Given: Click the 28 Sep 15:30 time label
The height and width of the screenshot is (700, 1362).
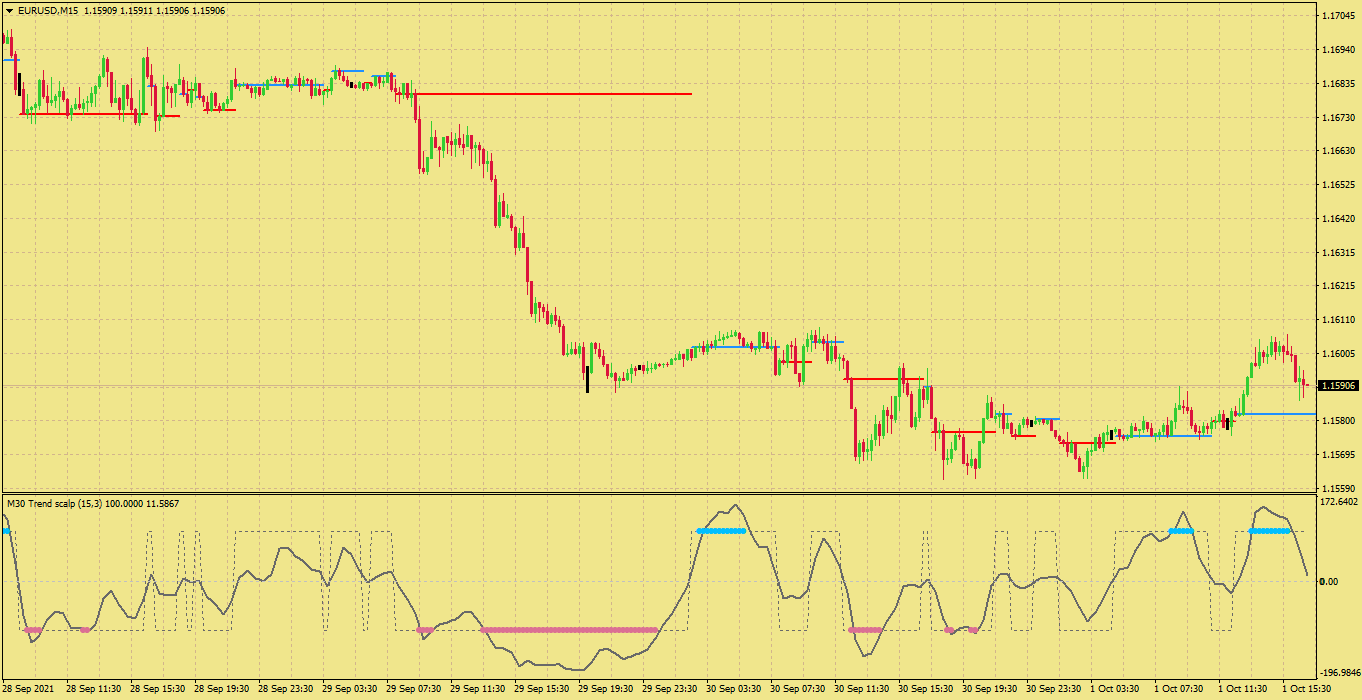Looking at the screenshot, I should click(x=158, y=689).
